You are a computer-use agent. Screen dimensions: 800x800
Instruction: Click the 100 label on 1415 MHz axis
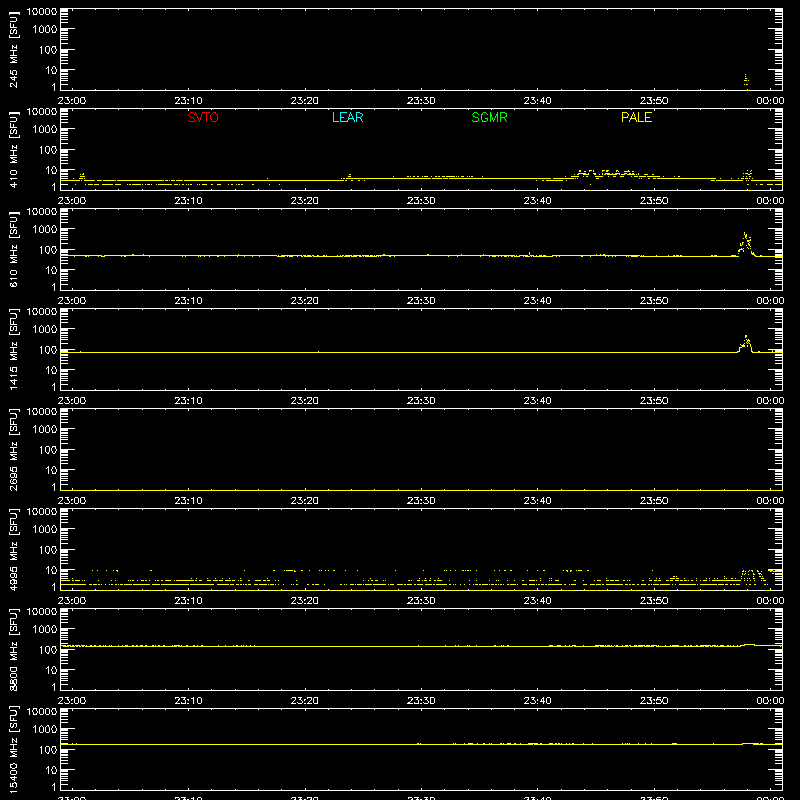pyautogui.click(x=48, y=350)
